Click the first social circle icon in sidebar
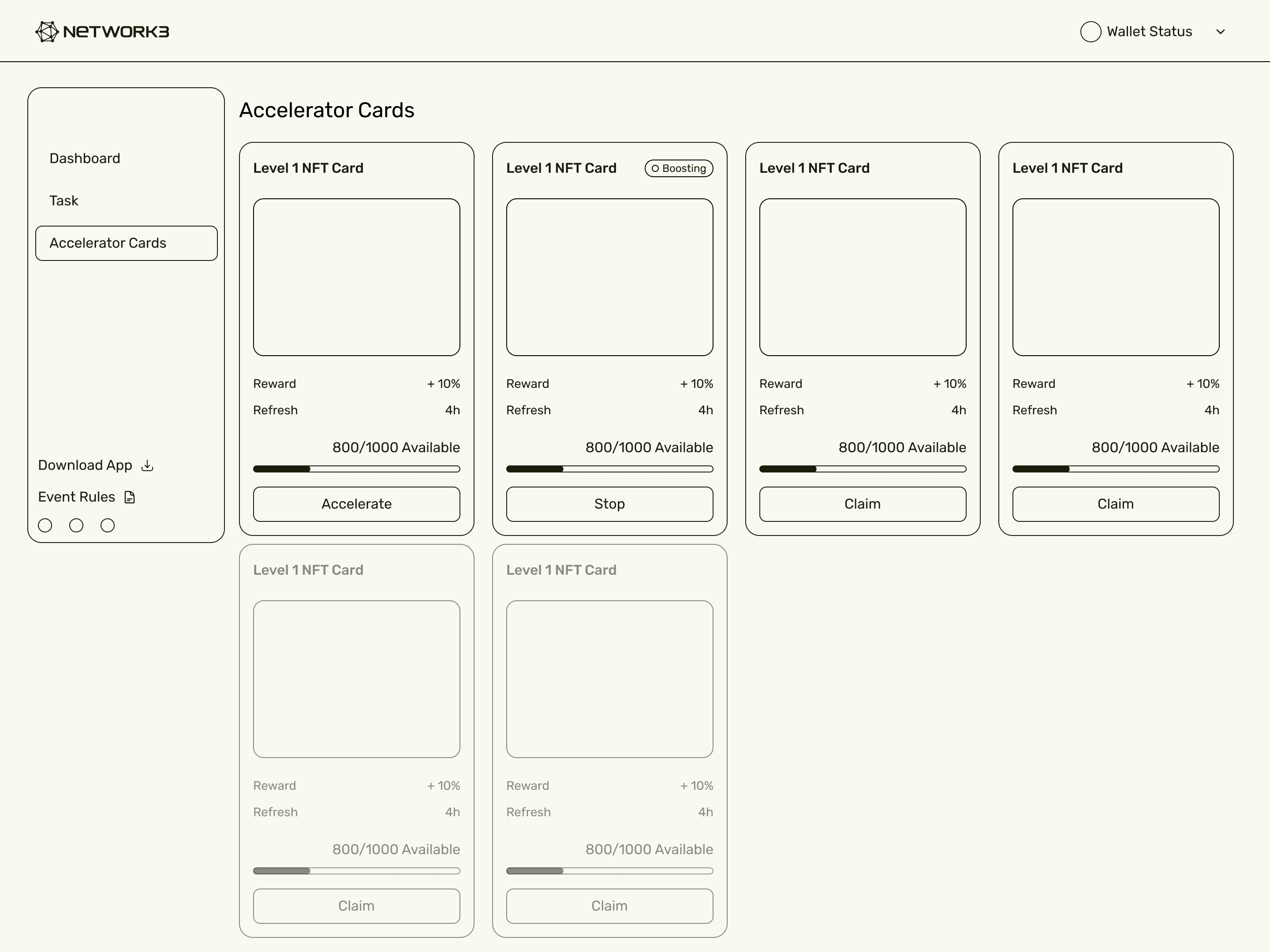Viewport: 1270px width, 952px height. point(45,525)
